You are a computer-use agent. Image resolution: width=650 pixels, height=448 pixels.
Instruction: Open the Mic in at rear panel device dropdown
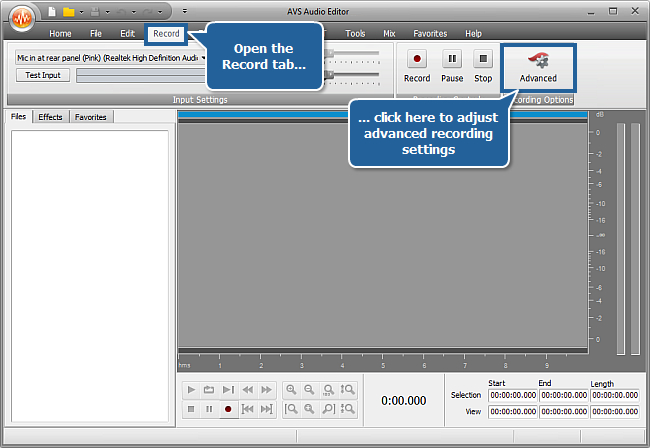(x=111, y=58)
